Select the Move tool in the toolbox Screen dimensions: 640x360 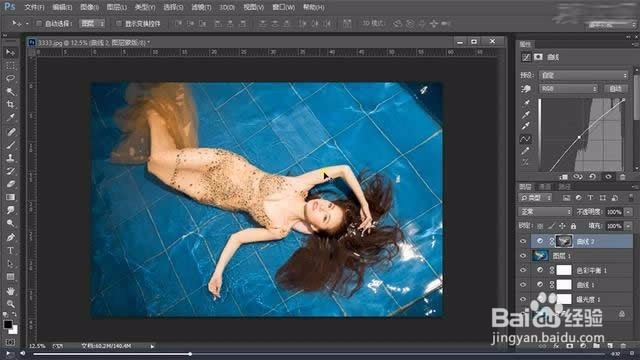11,52
